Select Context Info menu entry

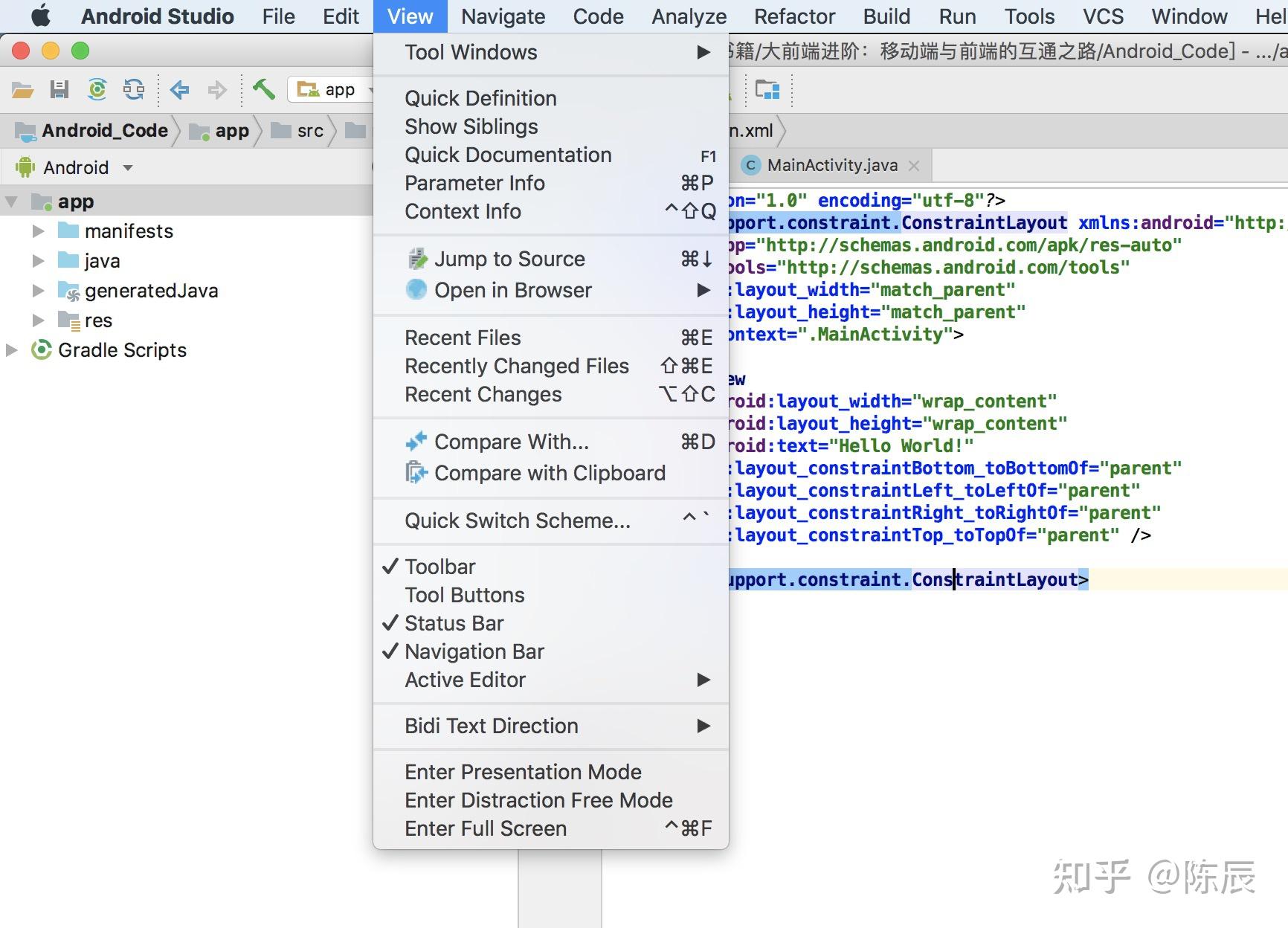(x=551, y=211)
